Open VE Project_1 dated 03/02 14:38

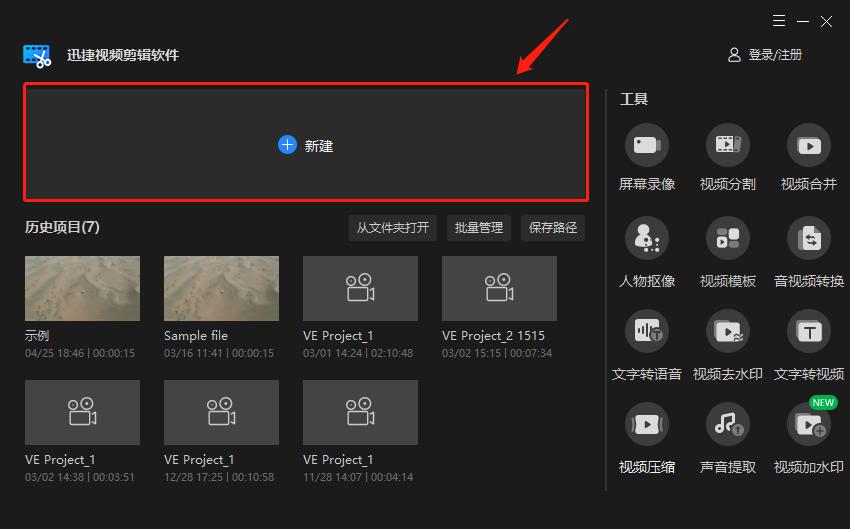(x=82, y=412)
